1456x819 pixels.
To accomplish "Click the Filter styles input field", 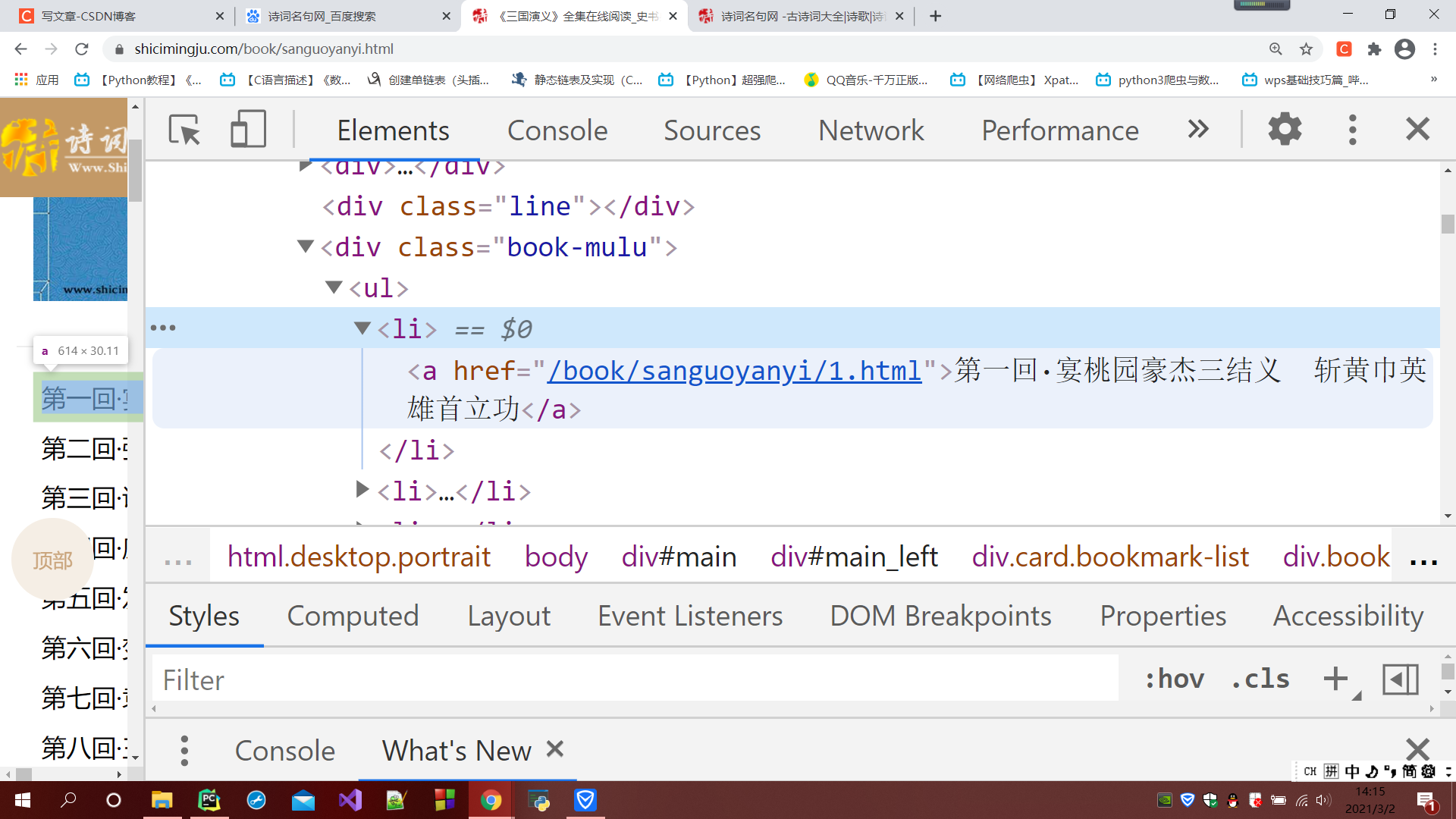I will point(635,679).
